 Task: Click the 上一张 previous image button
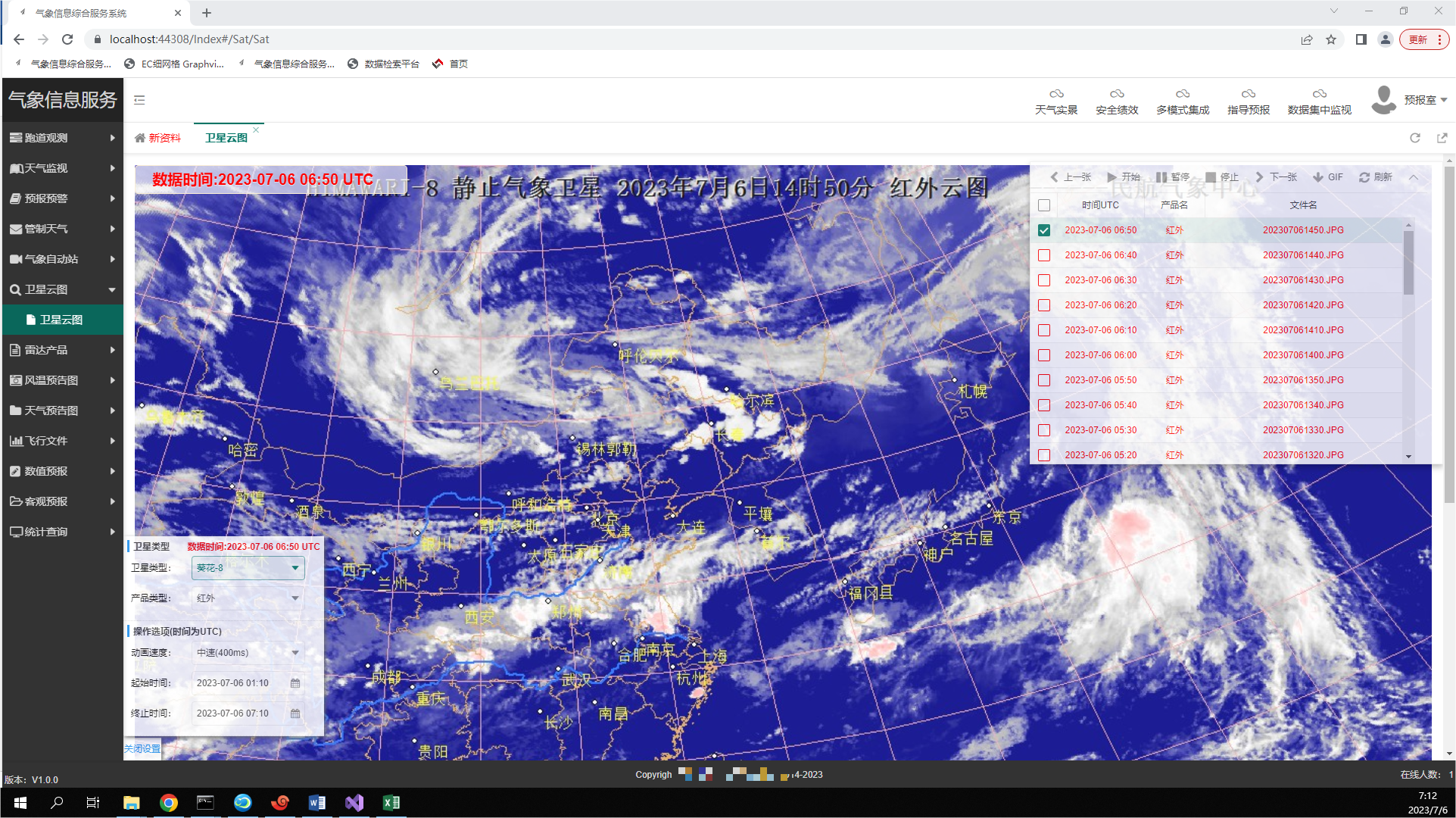pyautogui.click(x=1071, y=177)
